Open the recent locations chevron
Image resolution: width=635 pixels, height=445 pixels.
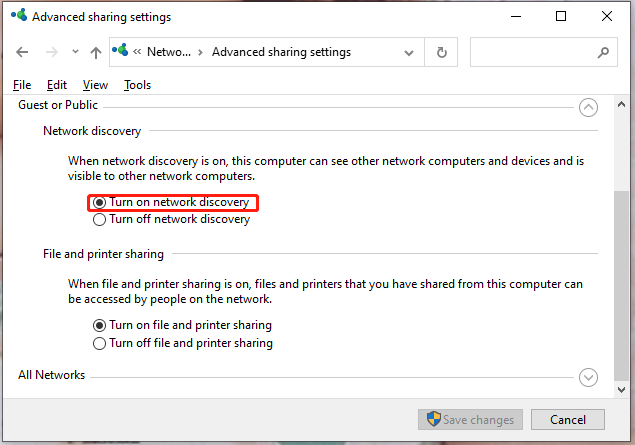coord(75,52)
